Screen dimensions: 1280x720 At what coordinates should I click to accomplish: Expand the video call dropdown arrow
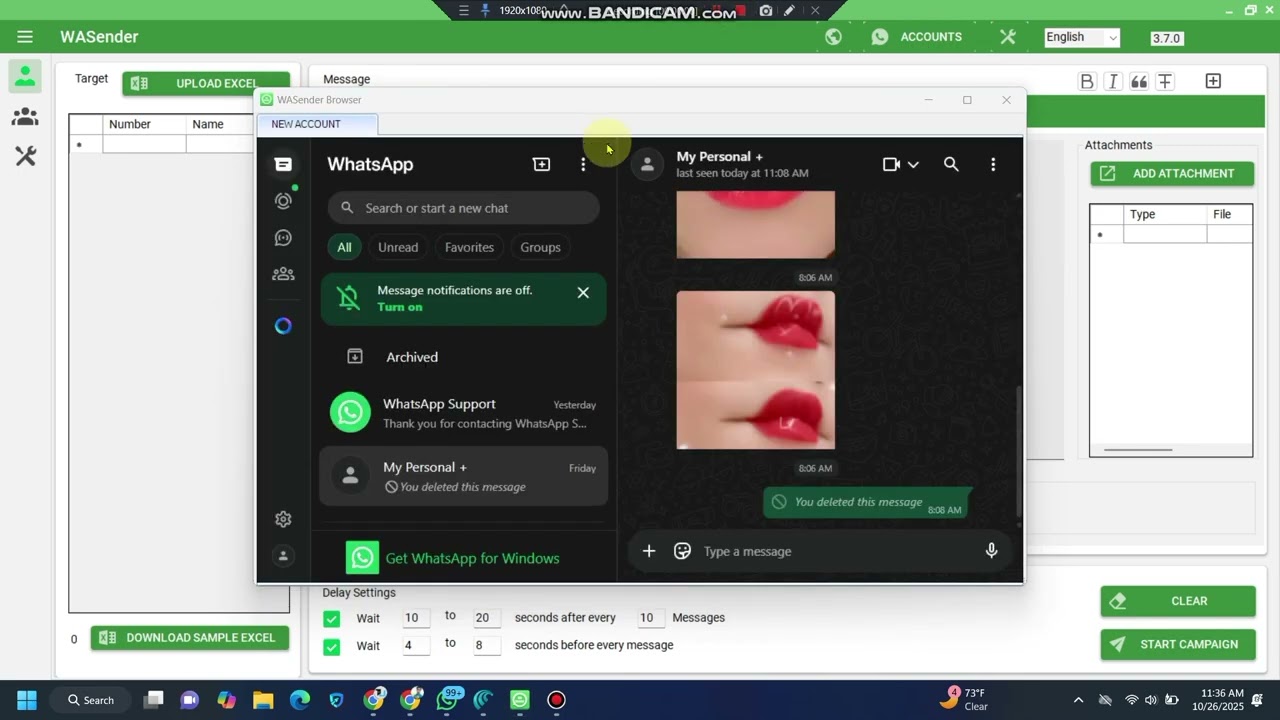click(913, 165)
